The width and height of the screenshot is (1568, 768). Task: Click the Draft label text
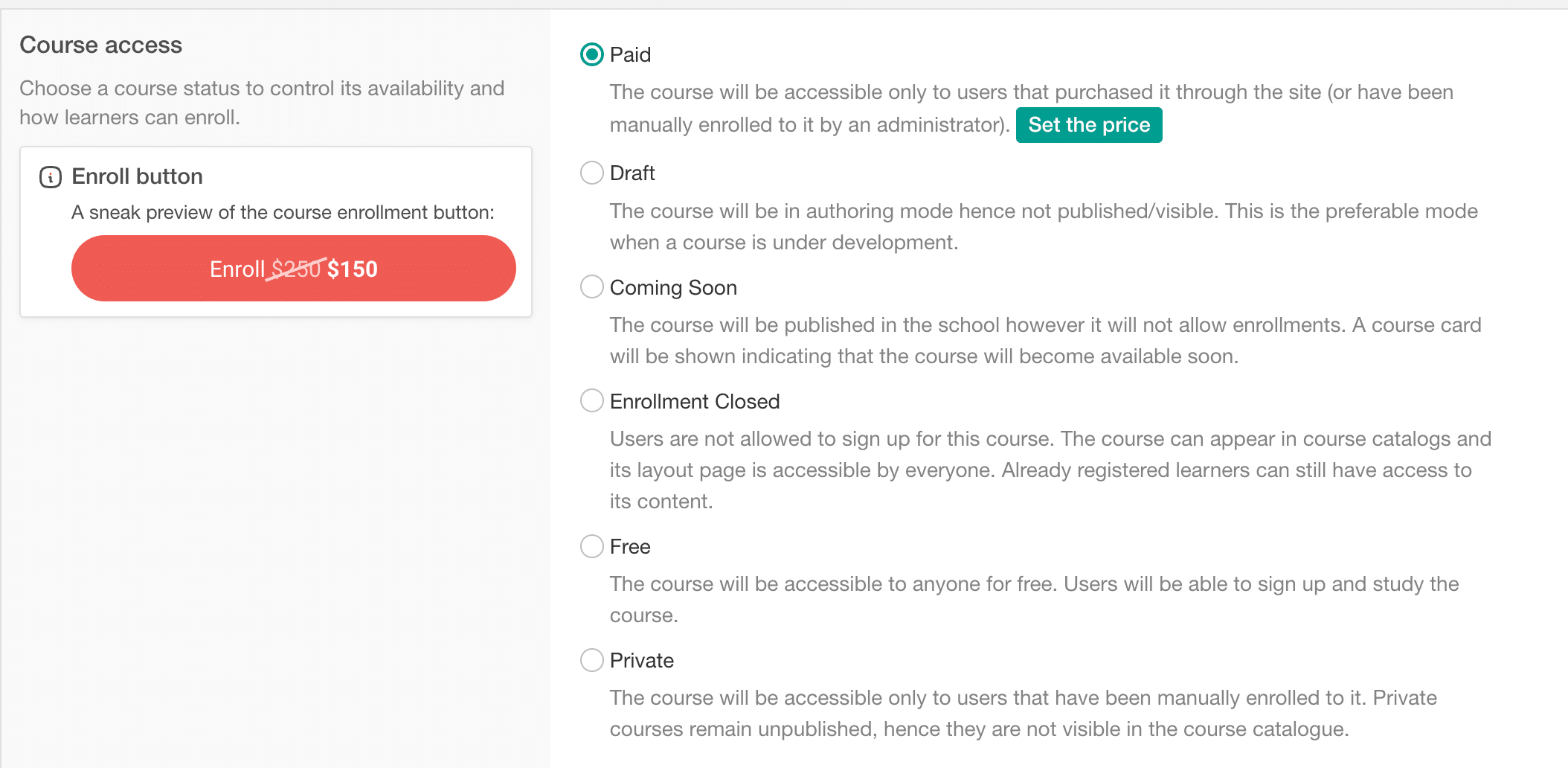632,173
